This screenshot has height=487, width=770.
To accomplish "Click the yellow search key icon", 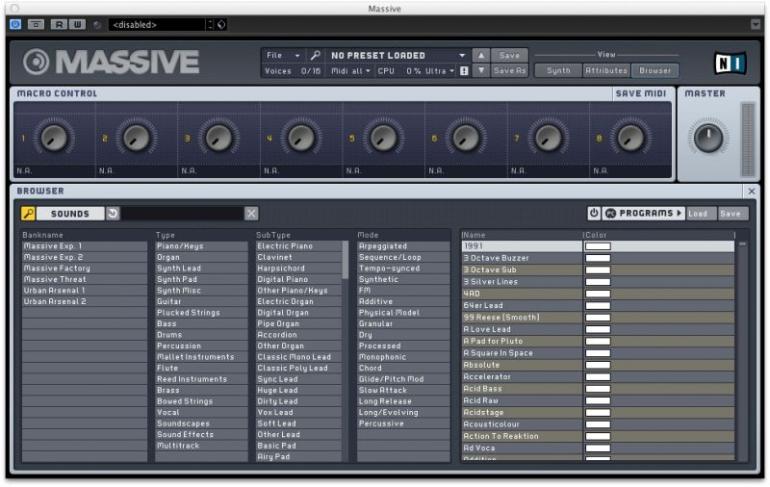I will click(x=28, y=214).
